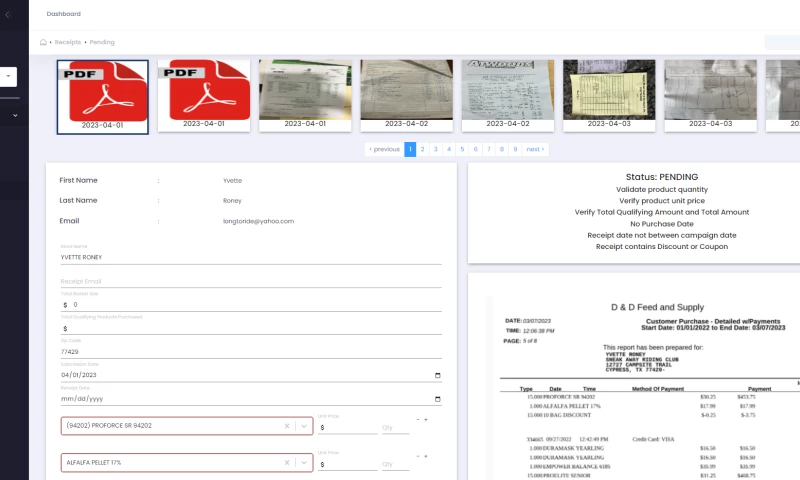800x480 pixels.
Task: Click the minus icon on the ALFALFA PELLET row
Action: (x=417, y=456)
